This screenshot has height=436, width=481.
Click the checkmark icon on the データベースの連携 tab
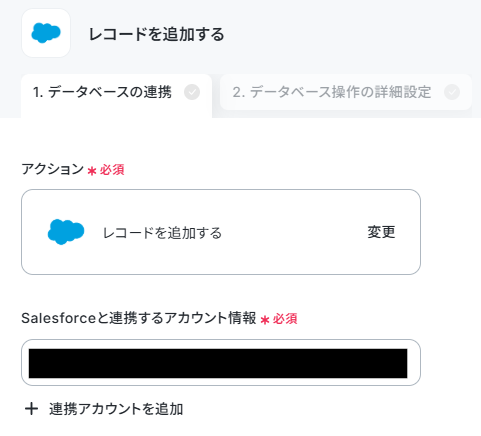click(x=192, y=92)
